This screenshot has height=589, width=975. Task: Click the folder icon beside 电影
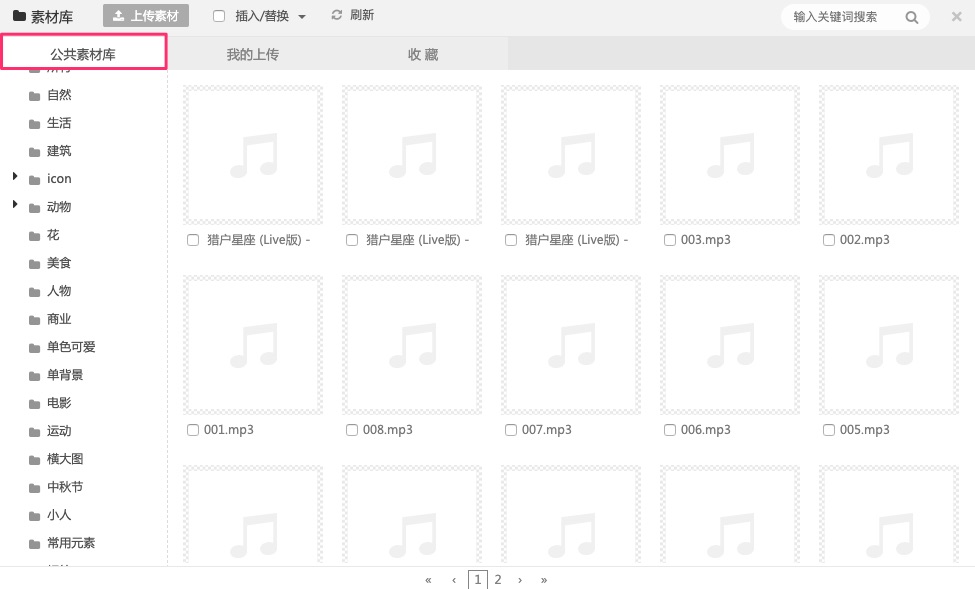pyautogui.click(x=35, y=404)
